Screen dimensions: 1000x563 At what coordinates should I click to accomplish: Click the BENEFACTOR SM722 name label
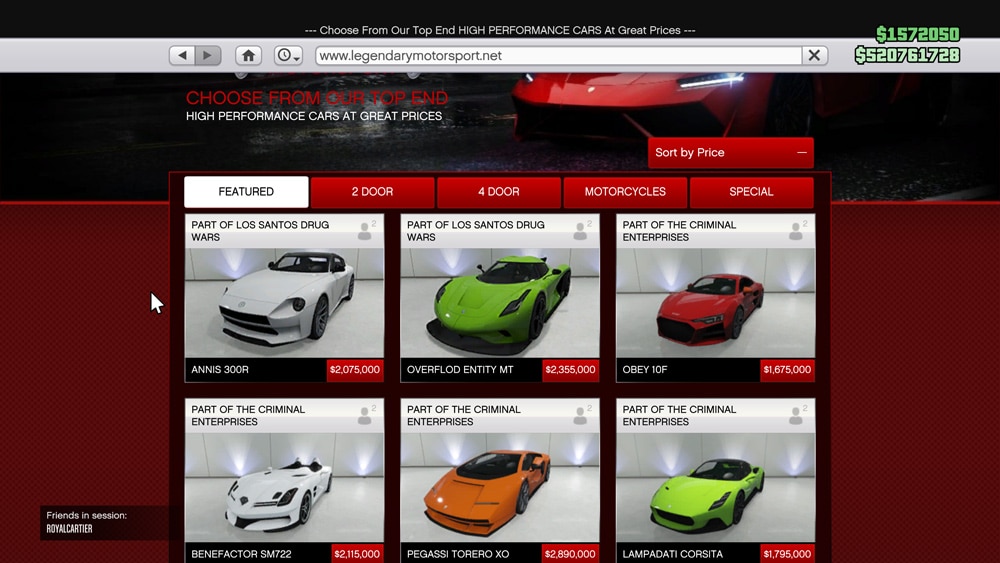(x=241, y=554)
